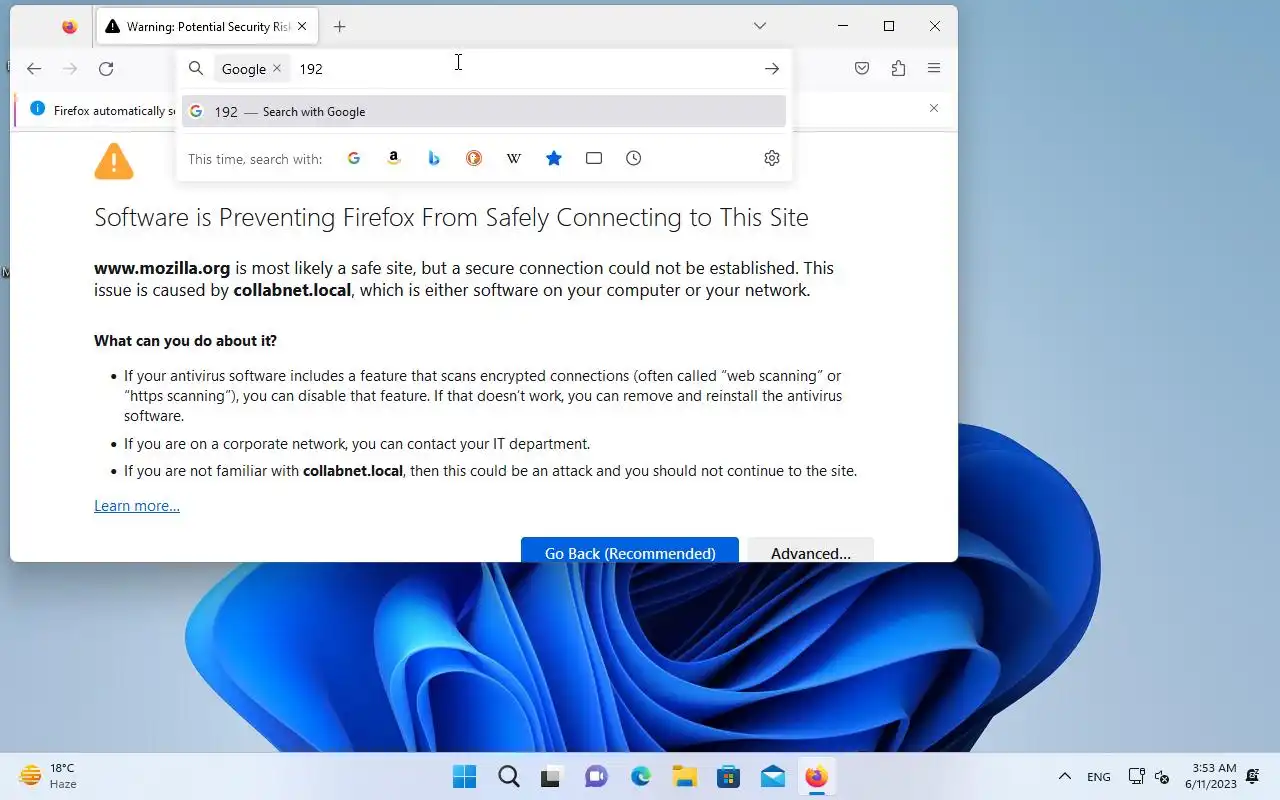Select 192 — Search with Google suggestion
The image size is (1280, 800).
(484, 112)
